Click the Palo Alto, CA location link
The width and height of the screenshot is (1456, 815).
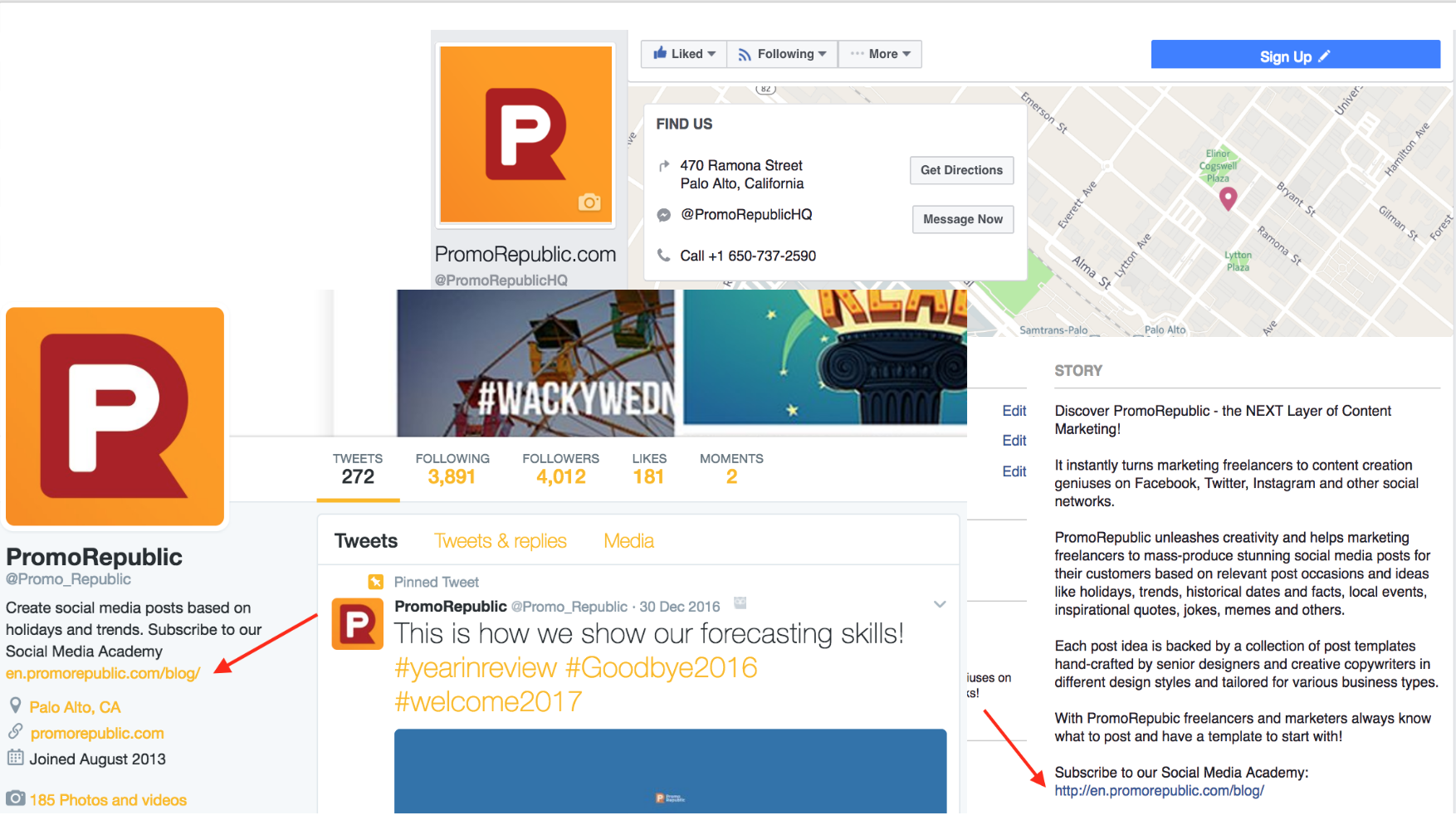pyautogui.click(x=75, y=707)
